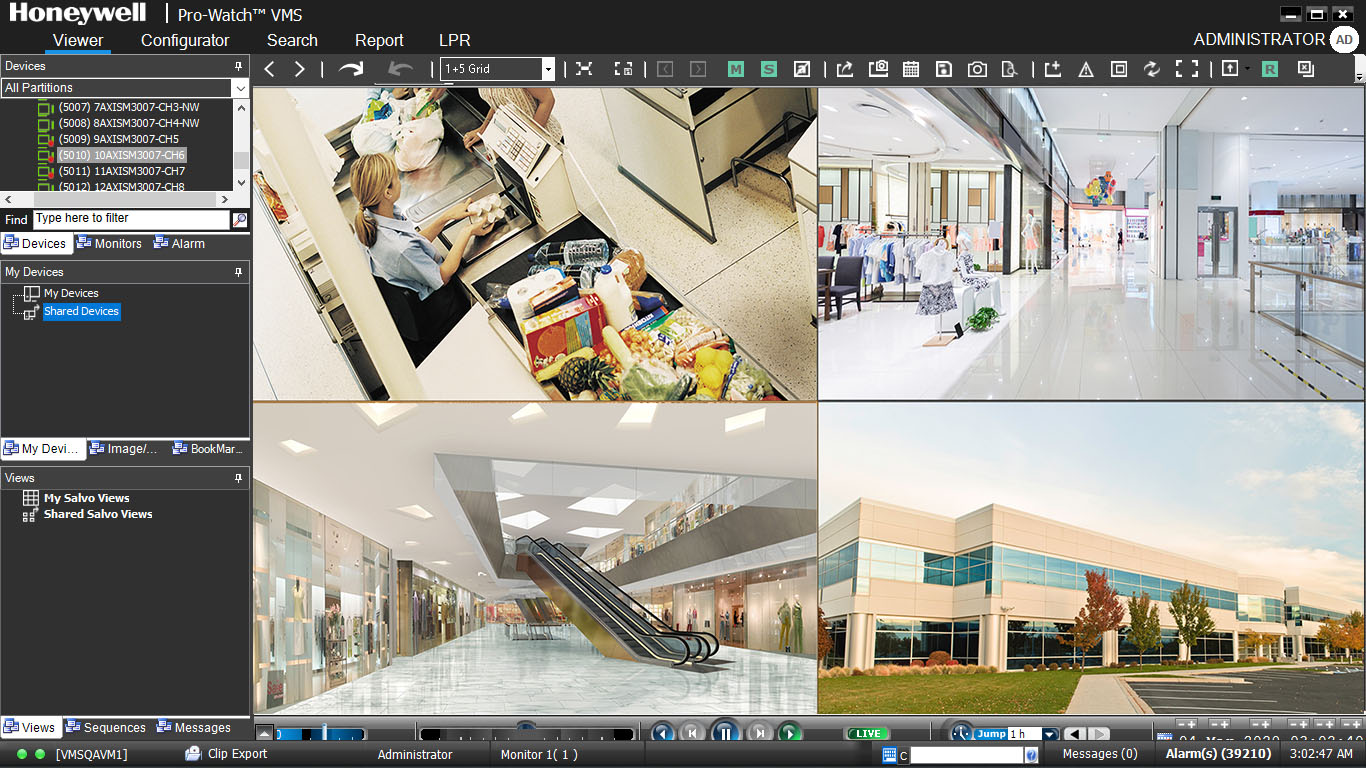Click the calendar icon in the toolbar
This screenshot has height=768, width=1366.
click(x=911, y=69)
